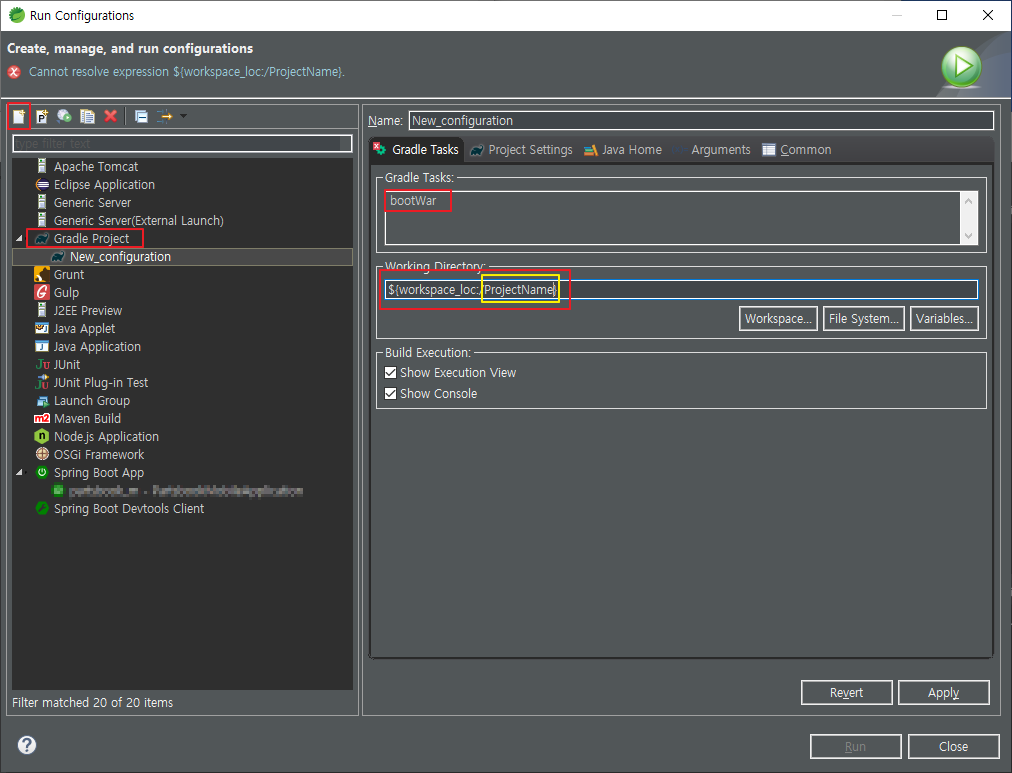Select Eclipse Application in the tree

pyautogui.click(x=104, y=185)
